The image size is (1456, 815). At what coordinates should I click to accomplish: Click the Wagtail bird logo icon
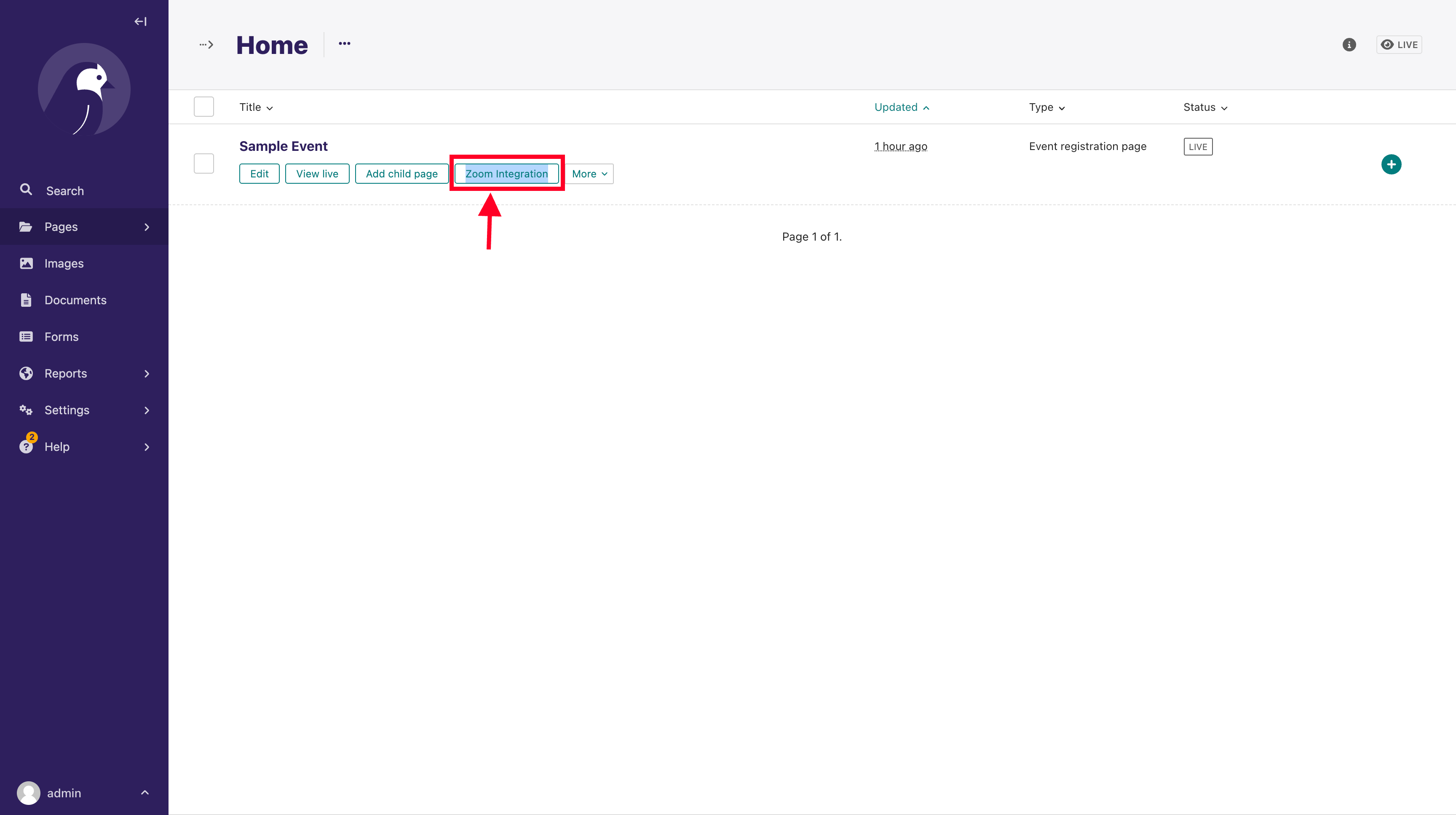click(84, 90)
